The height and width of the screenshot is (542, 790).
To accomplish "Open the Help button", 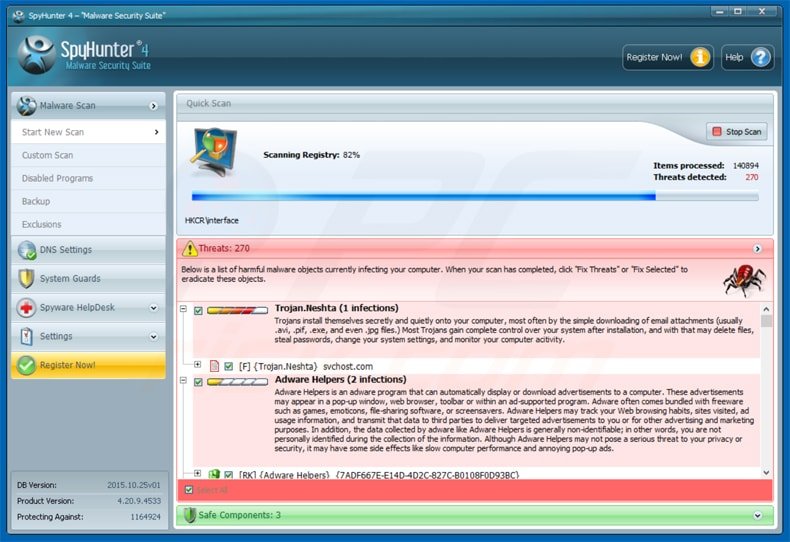I will pos(748,57).
